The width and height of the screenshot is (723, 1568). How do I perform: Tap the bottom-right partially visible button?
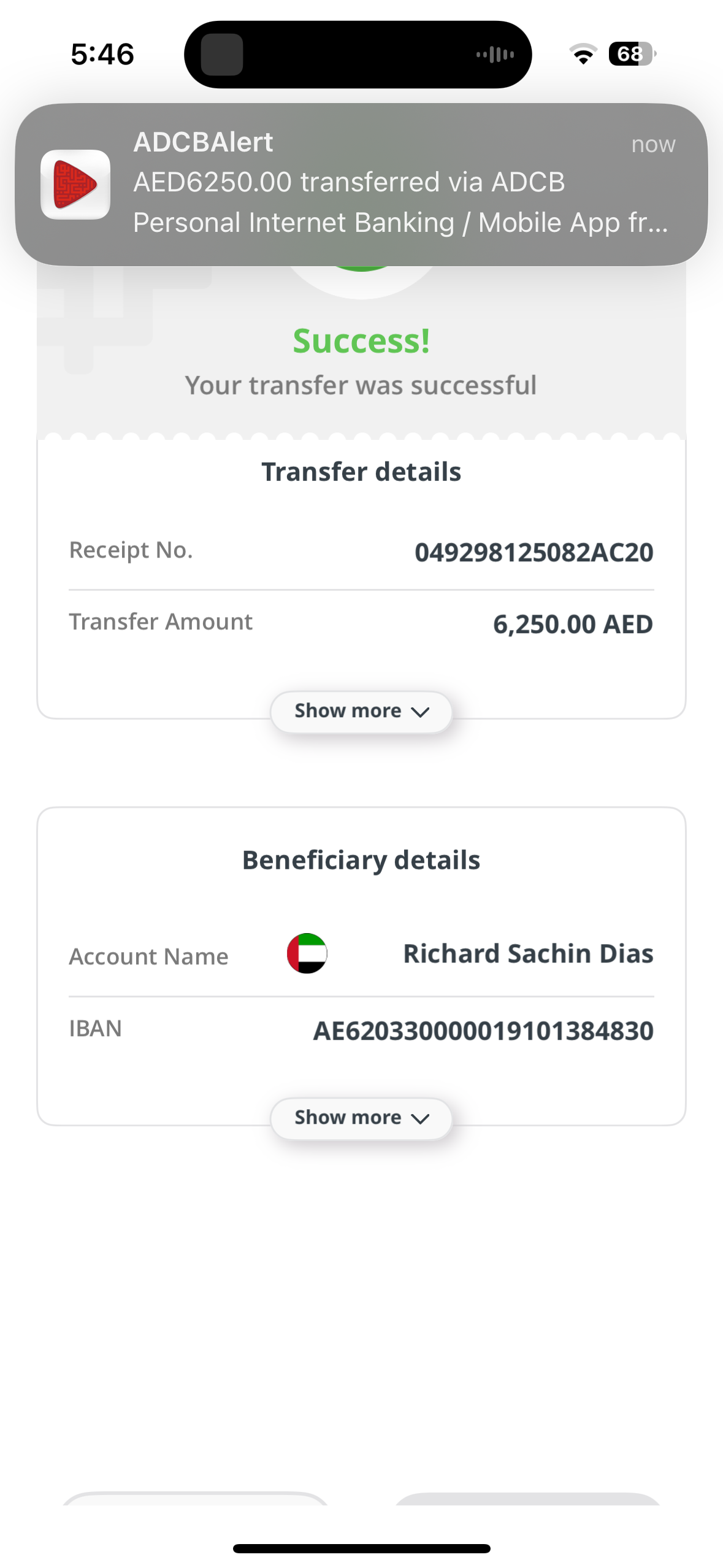point(527,1499)
